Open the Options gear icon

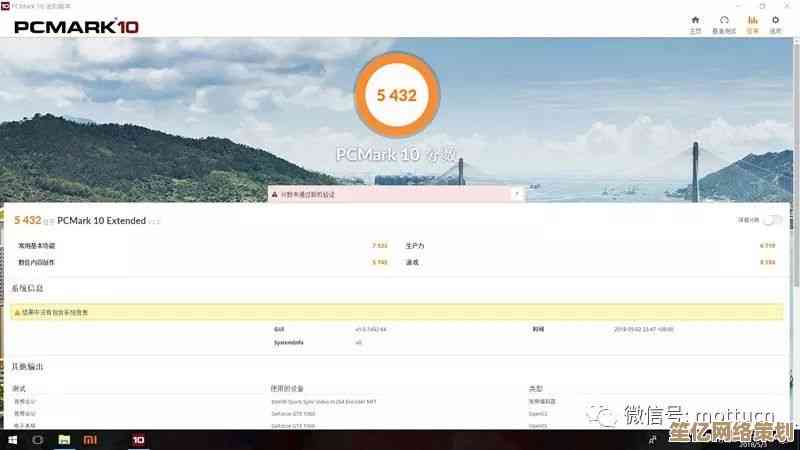pyautogui.click(x=777, y=24)
